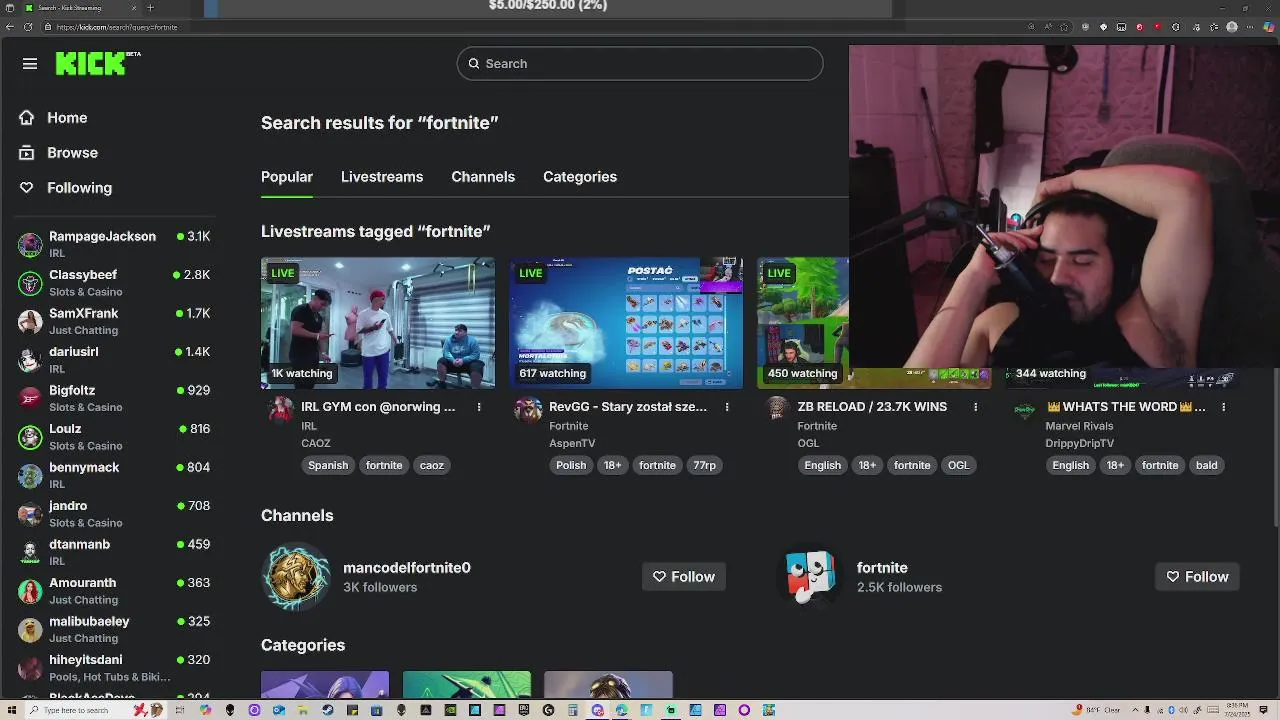Click browser back arrow

(x=11, y=27)
